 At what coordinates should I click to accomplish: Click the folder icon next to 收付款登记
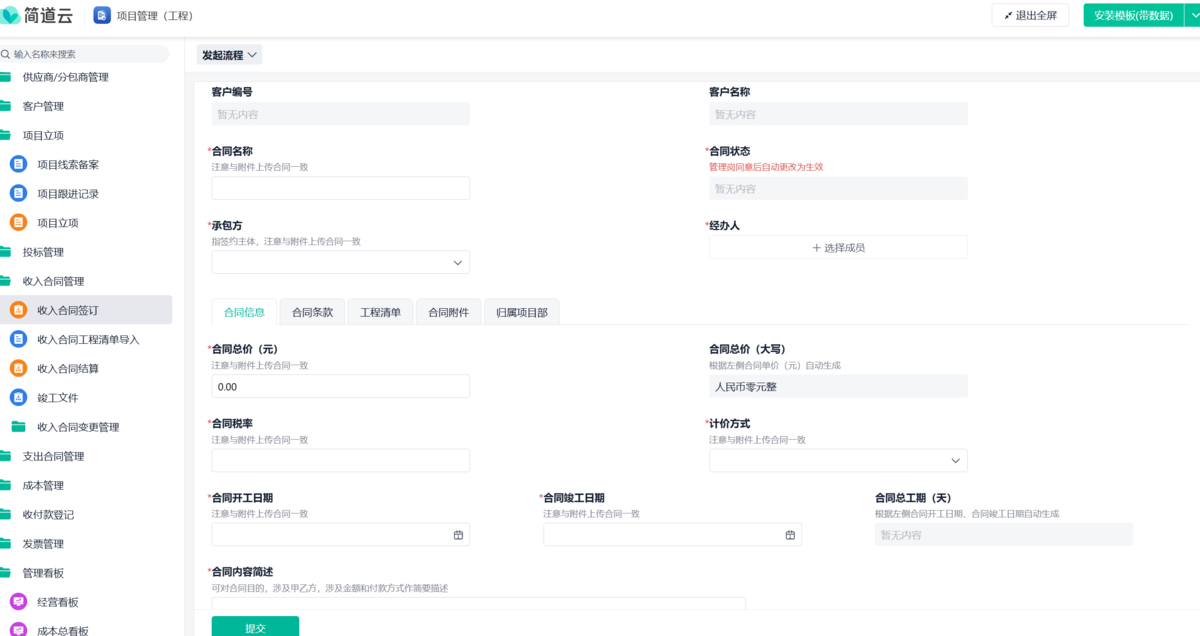pyautogui.click(x=5, y=514)
